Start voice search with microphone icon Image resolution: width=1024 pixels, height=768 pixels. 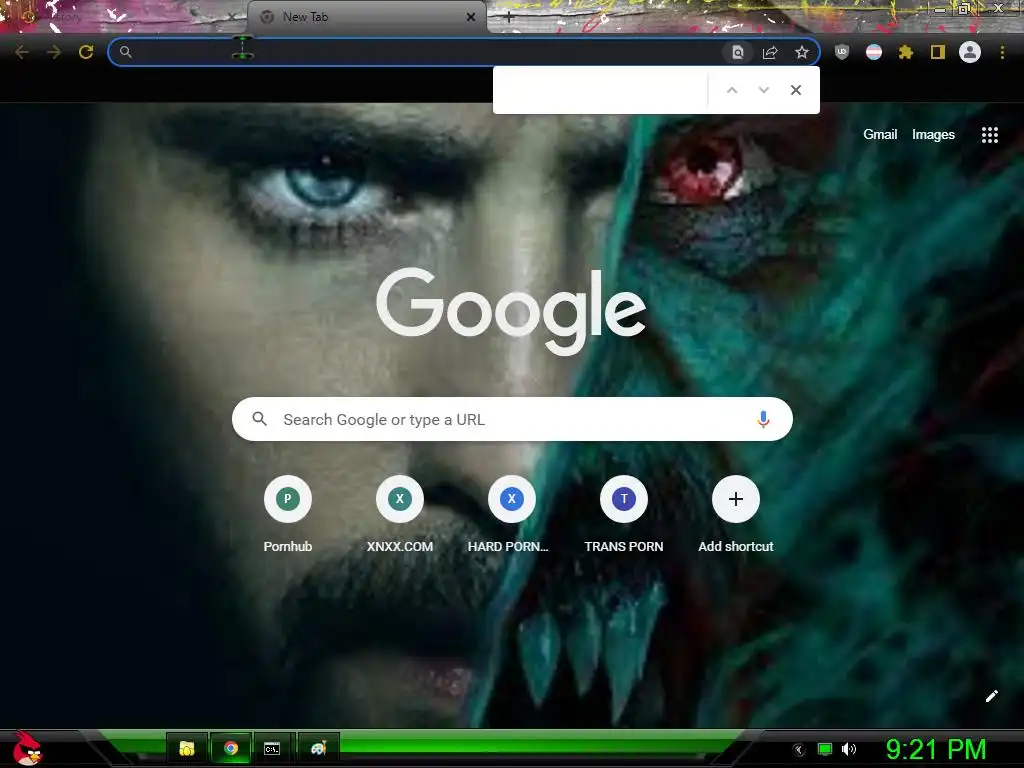tap(763, 419)
